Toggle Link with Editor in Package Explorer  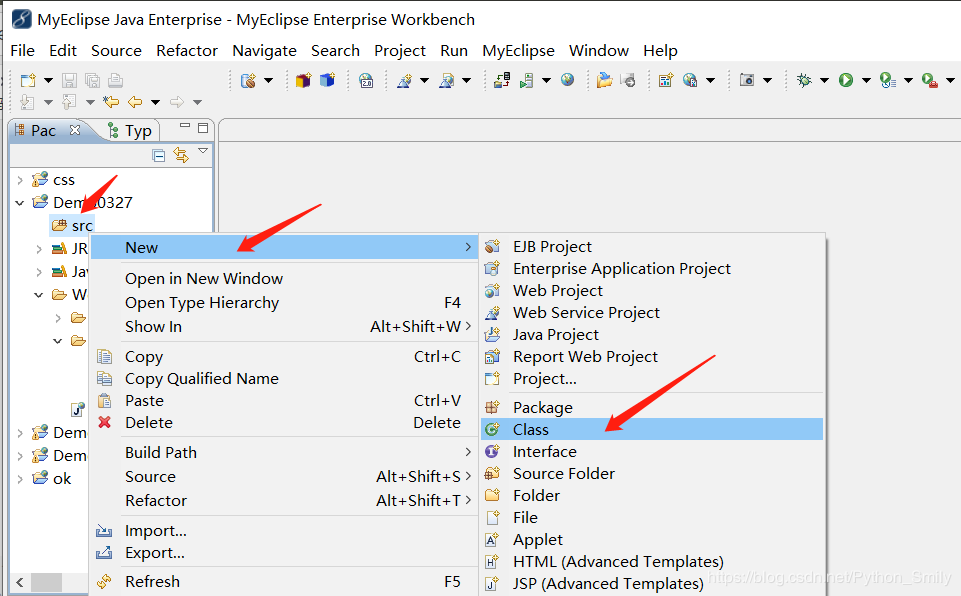(180, 155)
